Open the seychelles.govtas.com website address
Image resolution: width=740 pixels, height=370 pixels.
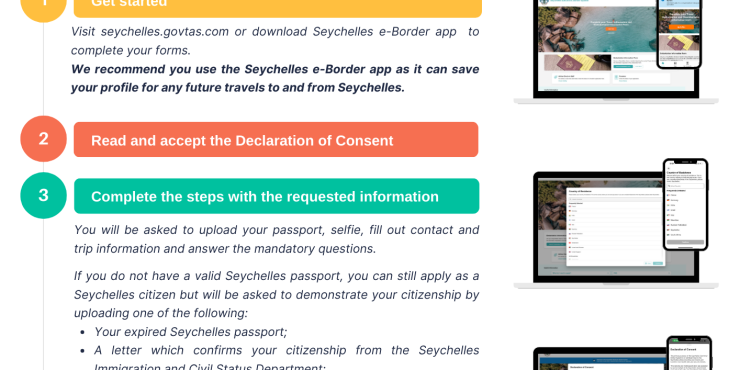pyautogui.click(x=165, y=32)
